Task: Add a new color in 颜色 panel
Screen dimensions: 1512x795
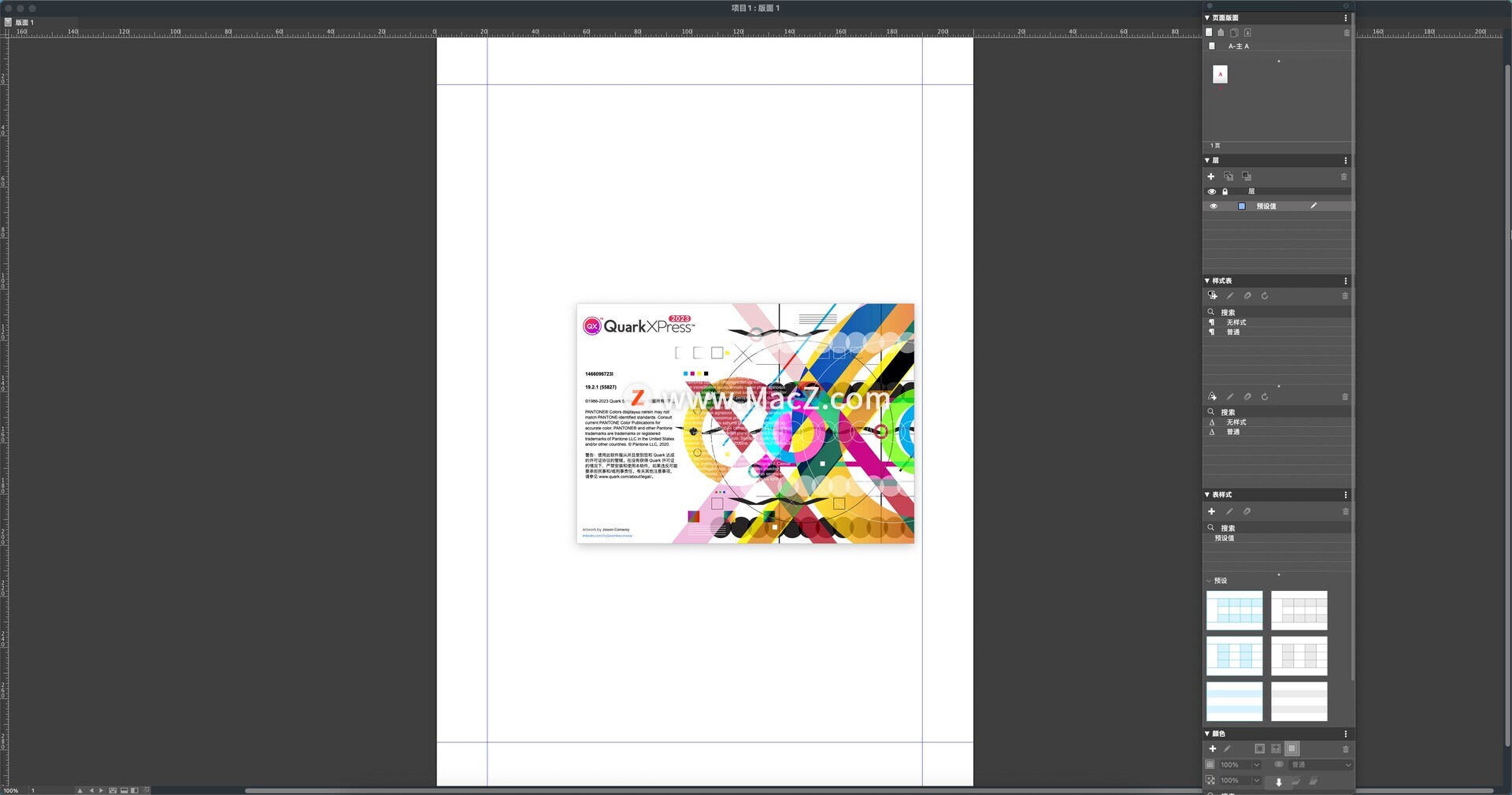Action: (1212, 749)
